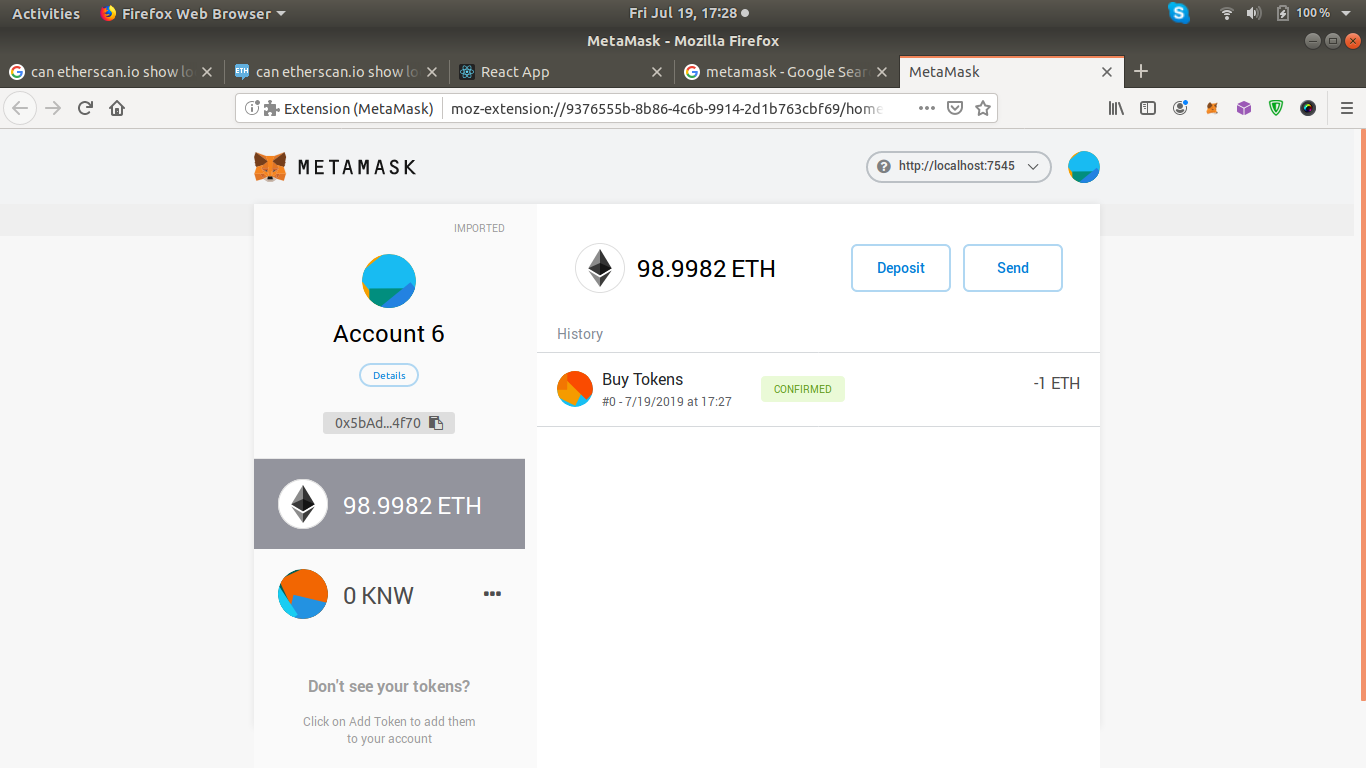Open account Details
This screenshot has width=1366, height=768.
pyautogui.click(x=388, y=374)
